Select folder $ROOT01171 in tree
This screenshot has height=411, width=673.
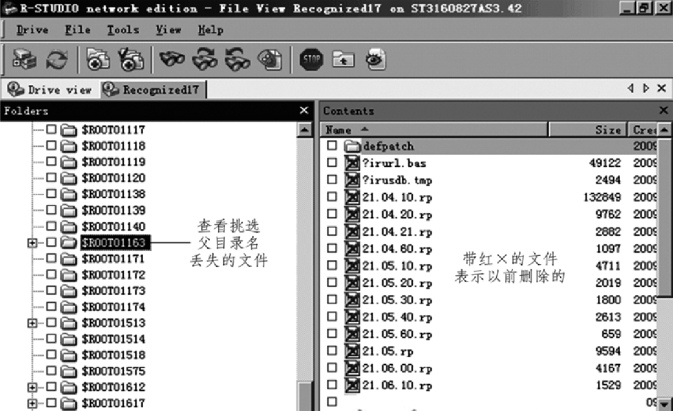click(x=113, y=259)
